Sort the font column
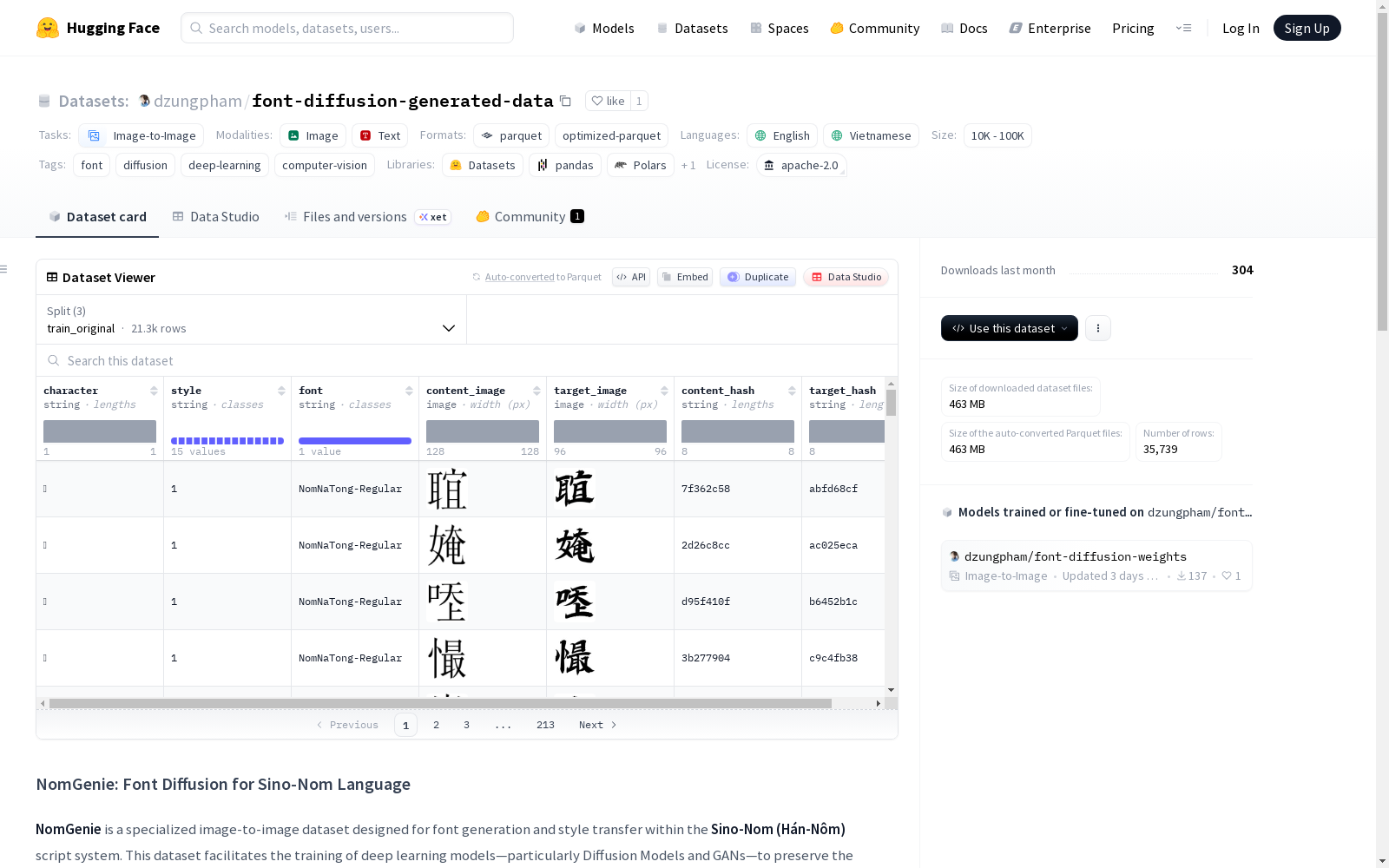The image size is (1389, 868). coord(409,391)
